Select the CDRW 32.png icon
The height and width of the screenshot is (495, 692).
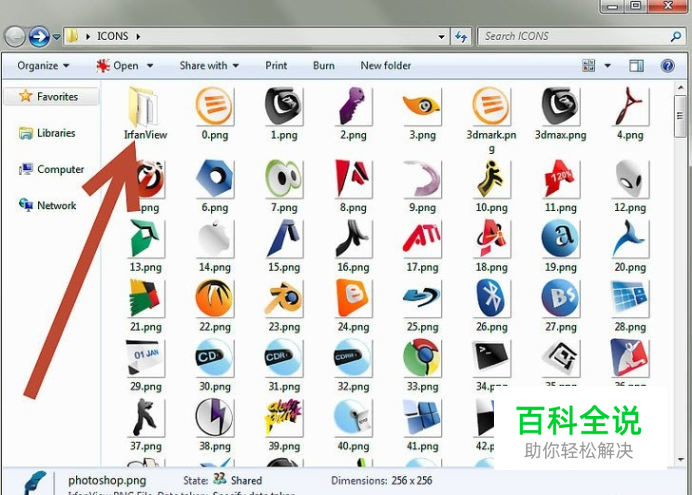[353, 358]
